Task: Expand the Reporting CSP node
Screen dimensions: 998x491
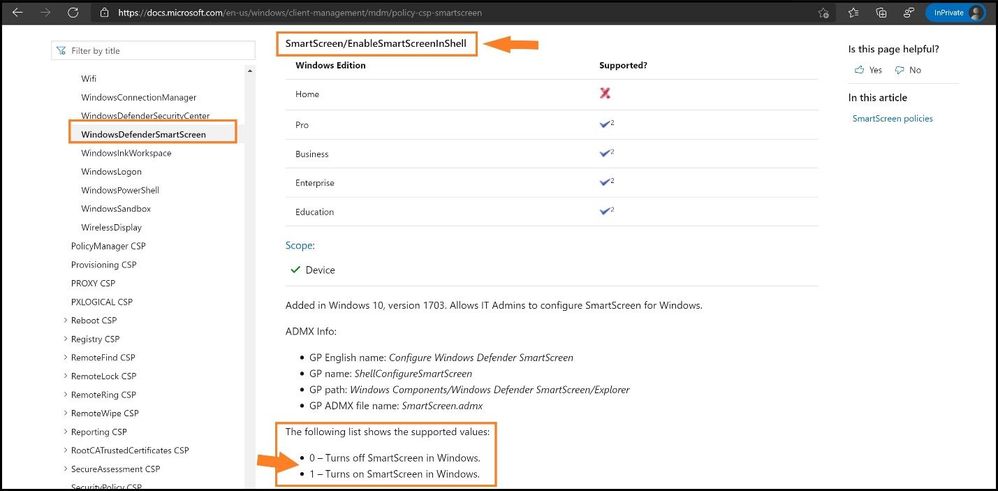Action: (x=66, y=432)
